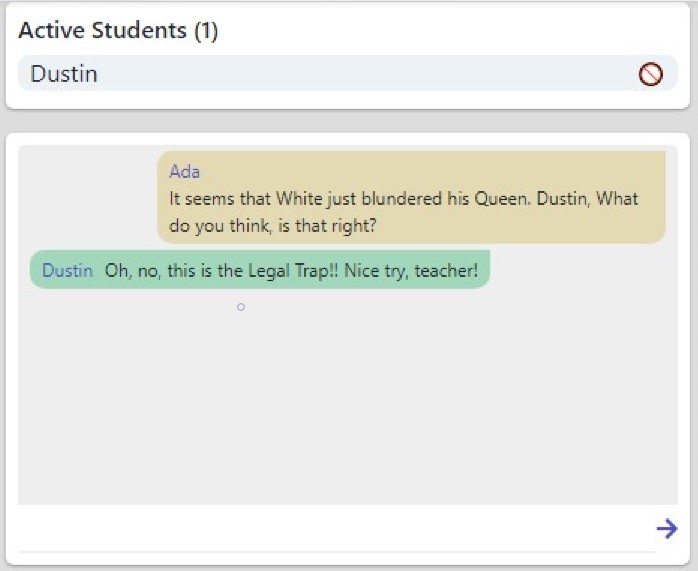The image size is (698, 571).
Task: Select Dustin in the Active Students list
Action: click(64, 74)
